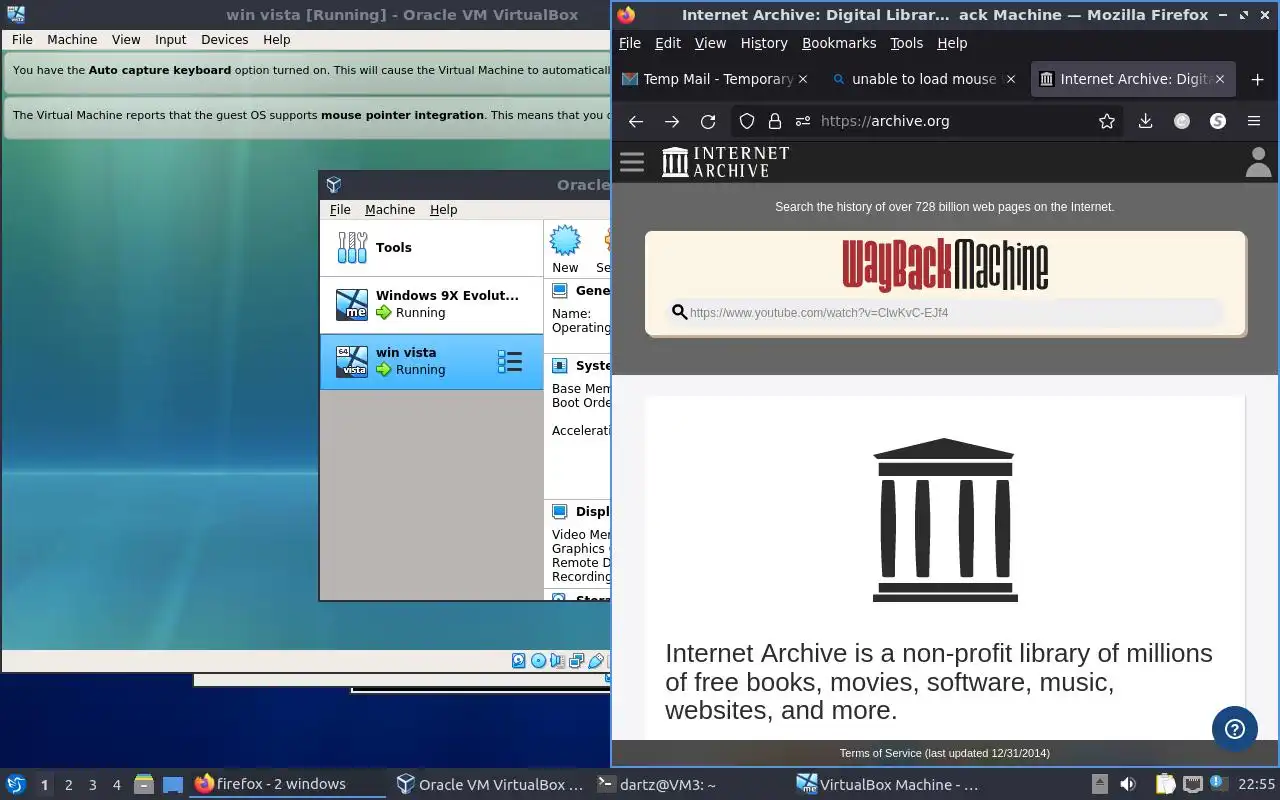Click show desktop icon in taskbar

(173, 785)
